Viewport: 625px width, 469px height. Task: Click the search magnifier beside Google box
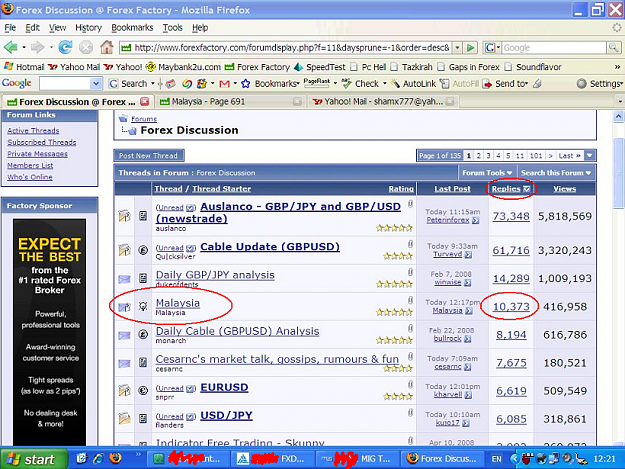coord(613,48)
